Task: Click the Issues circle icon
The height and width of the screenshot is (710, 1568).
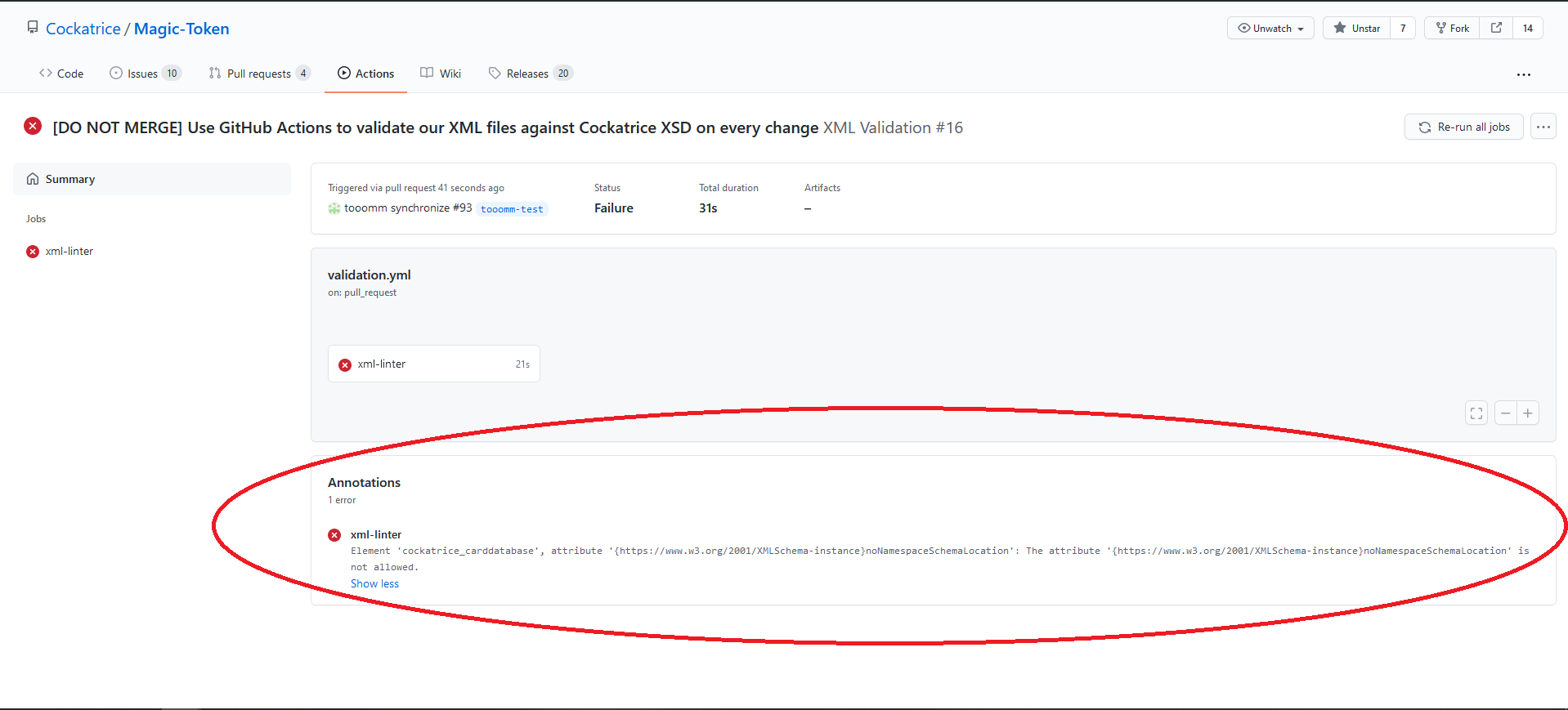Action: pyautogui.click(x=116, y=73)
